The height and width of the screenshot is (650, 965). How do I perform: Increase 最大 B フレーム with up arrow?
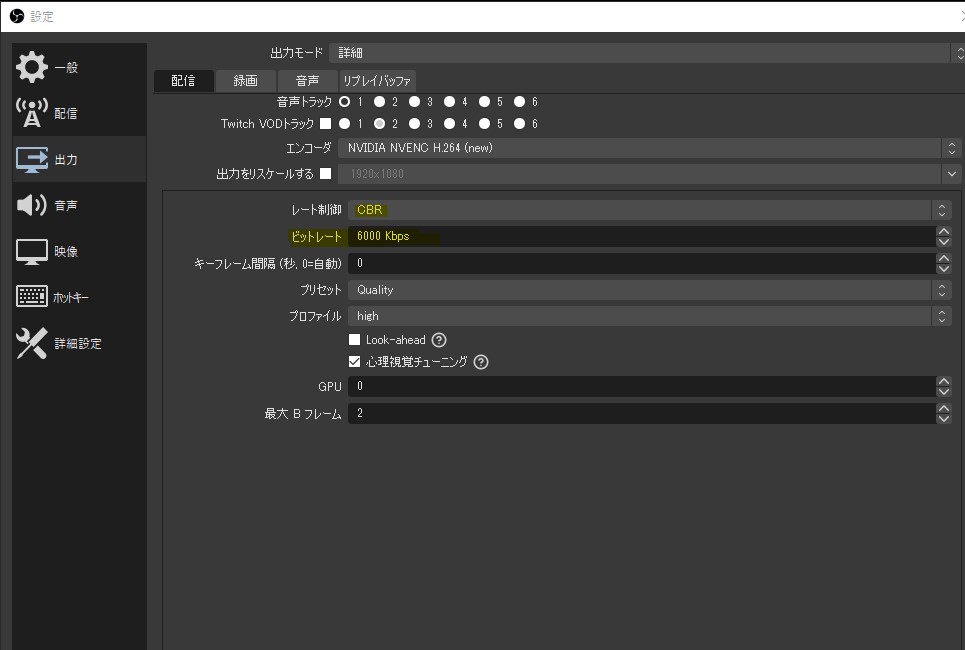(944, 407)
